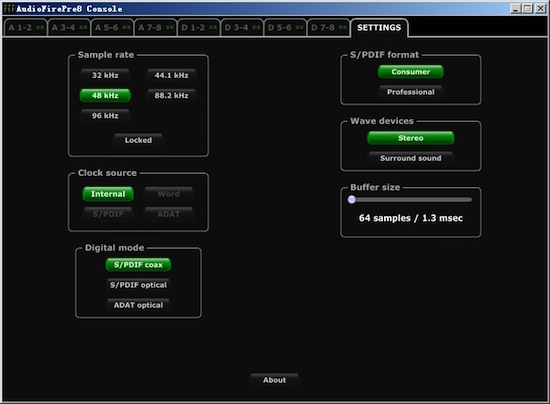This screenshot has height=404, width=550.
Task: Set sample rate to 96 kHz
Action: click(105, 116)
